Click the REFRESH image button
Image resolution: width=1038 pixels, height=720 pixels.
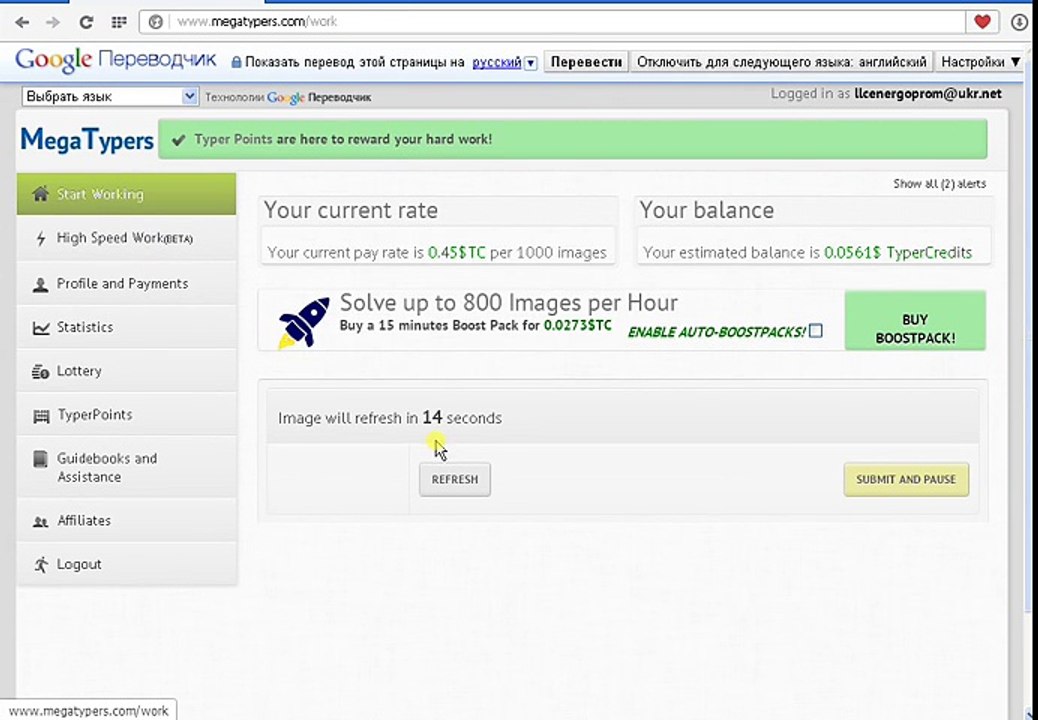[x=455, y=479]
